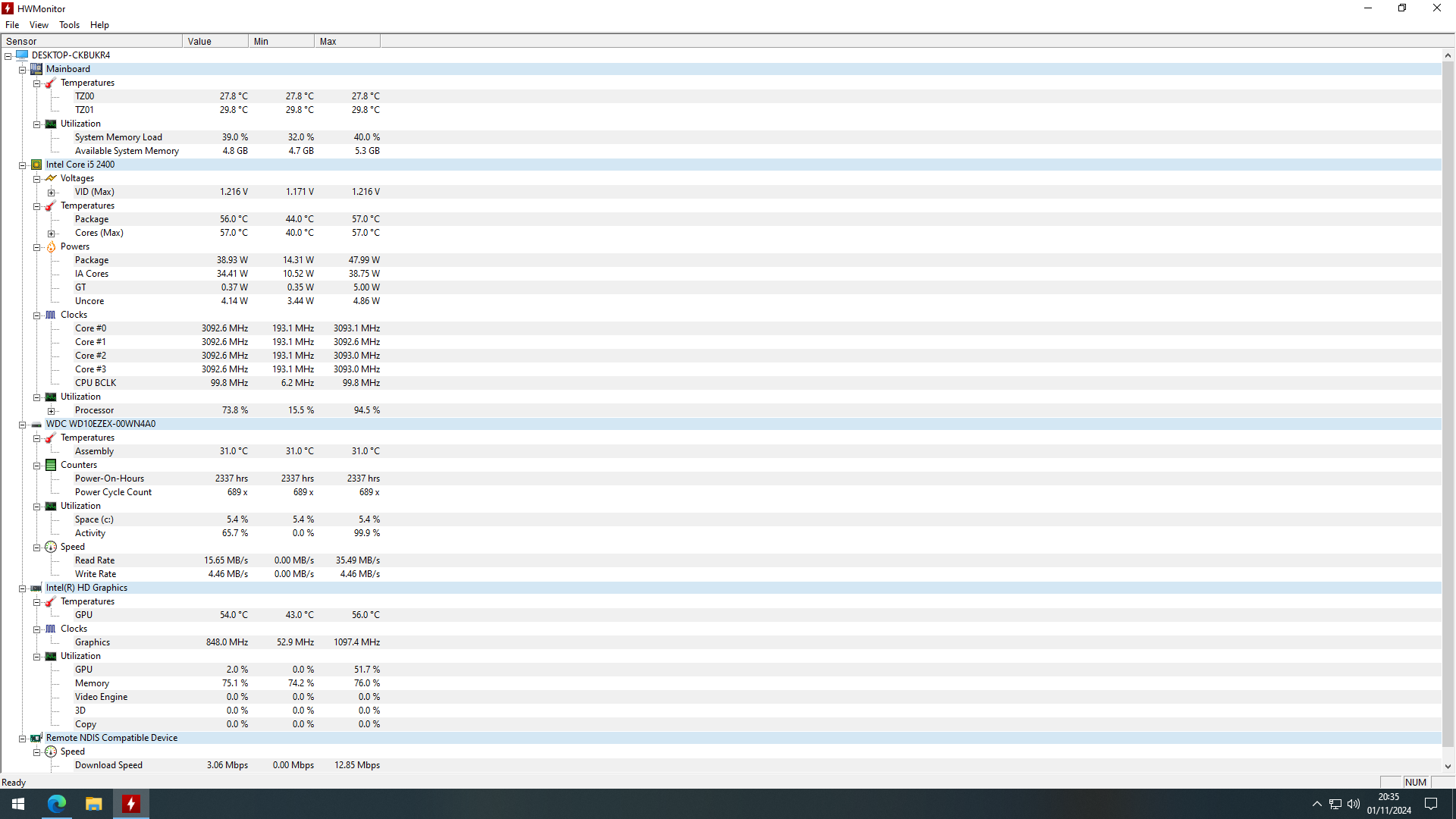Open the Help menu
This screenshot has width=1456, height=819.
(99, 25)
